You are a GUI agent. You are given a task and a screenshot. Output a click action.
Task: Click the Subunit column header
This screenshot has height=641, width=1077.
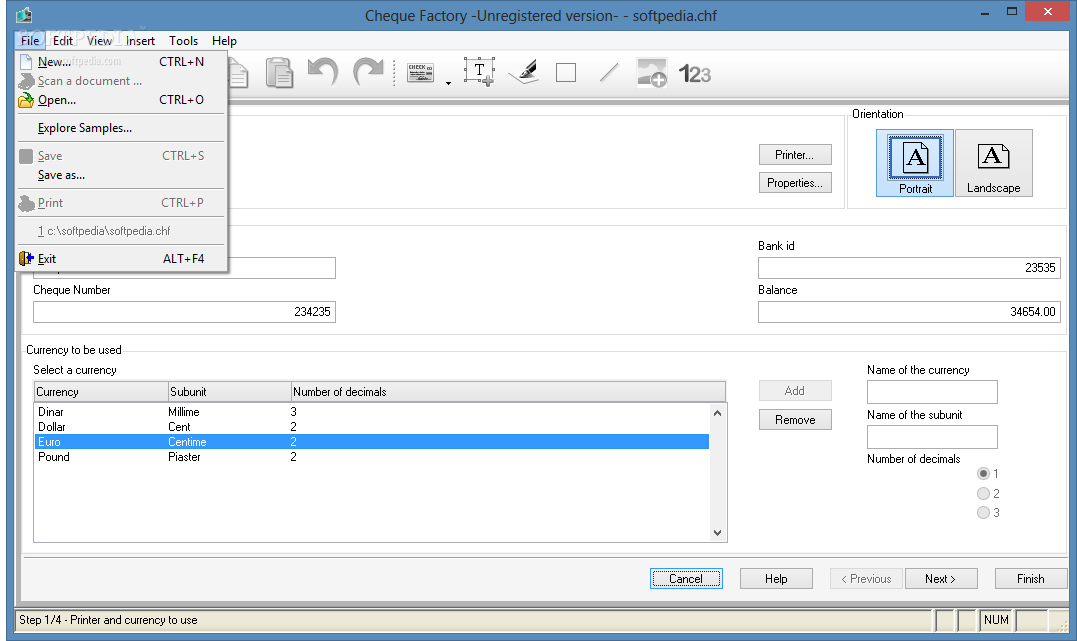click(x=229, y=392)
